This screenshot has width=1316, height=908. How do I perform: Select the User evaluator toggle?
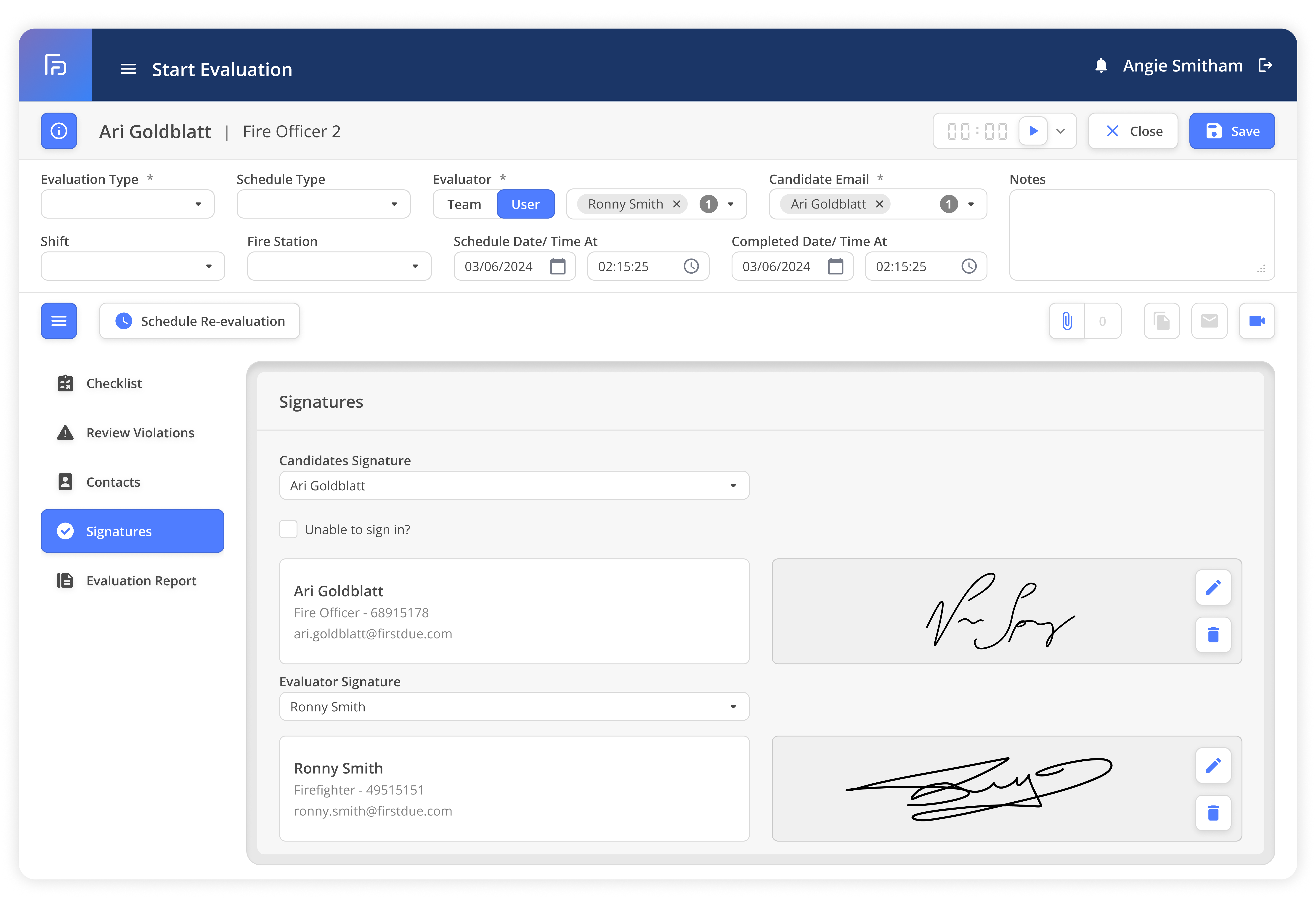click(525, 204)
